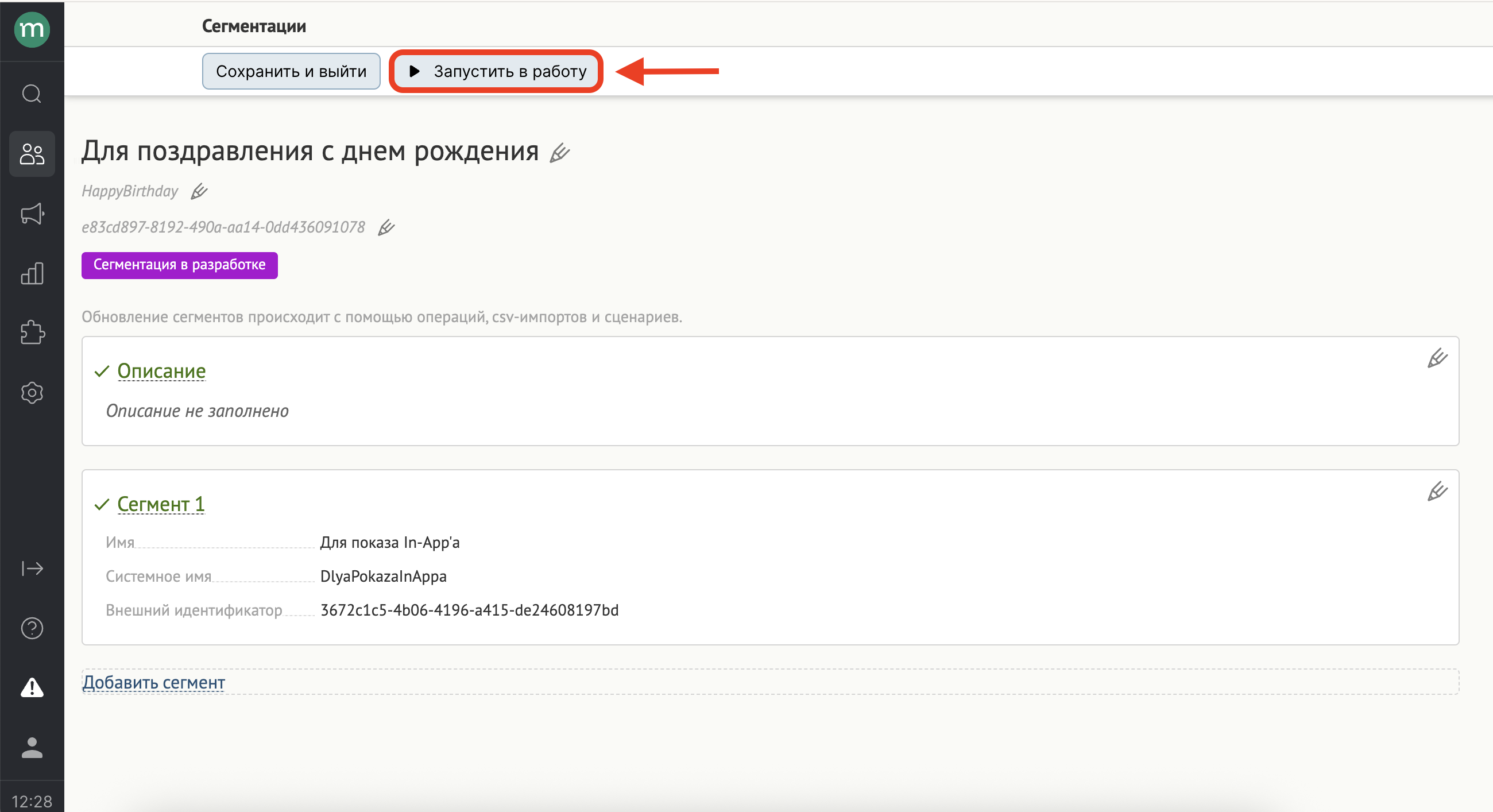The height and width of the screenshot is (812, 1493).
Task: Click the Сегментация в разработке status badge
Action: coord(180,265)
